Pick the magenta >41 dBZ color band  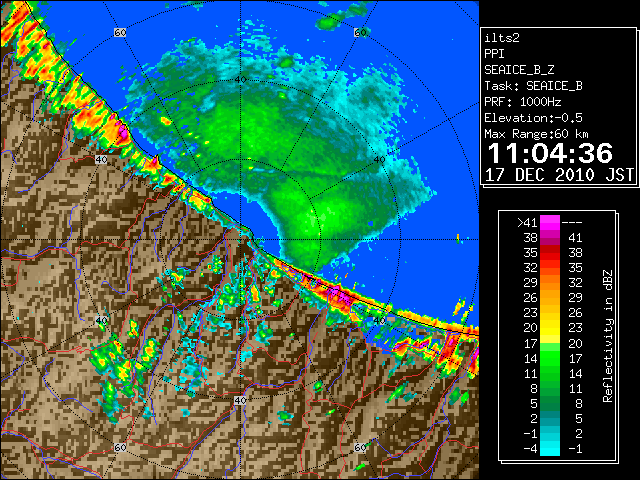(550, 223)
